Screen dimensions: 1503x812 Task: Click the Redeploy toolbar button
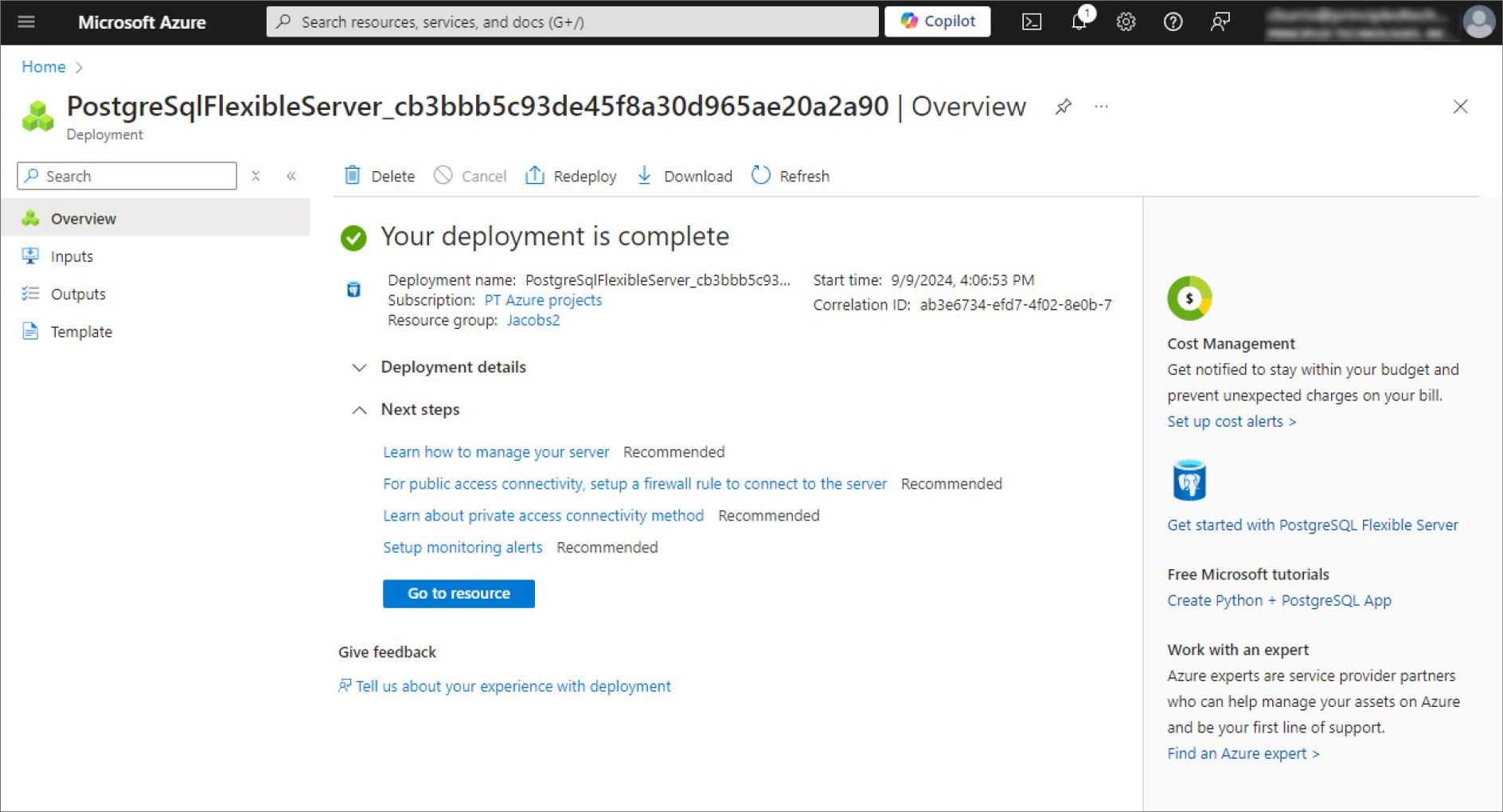pos(571,176)
